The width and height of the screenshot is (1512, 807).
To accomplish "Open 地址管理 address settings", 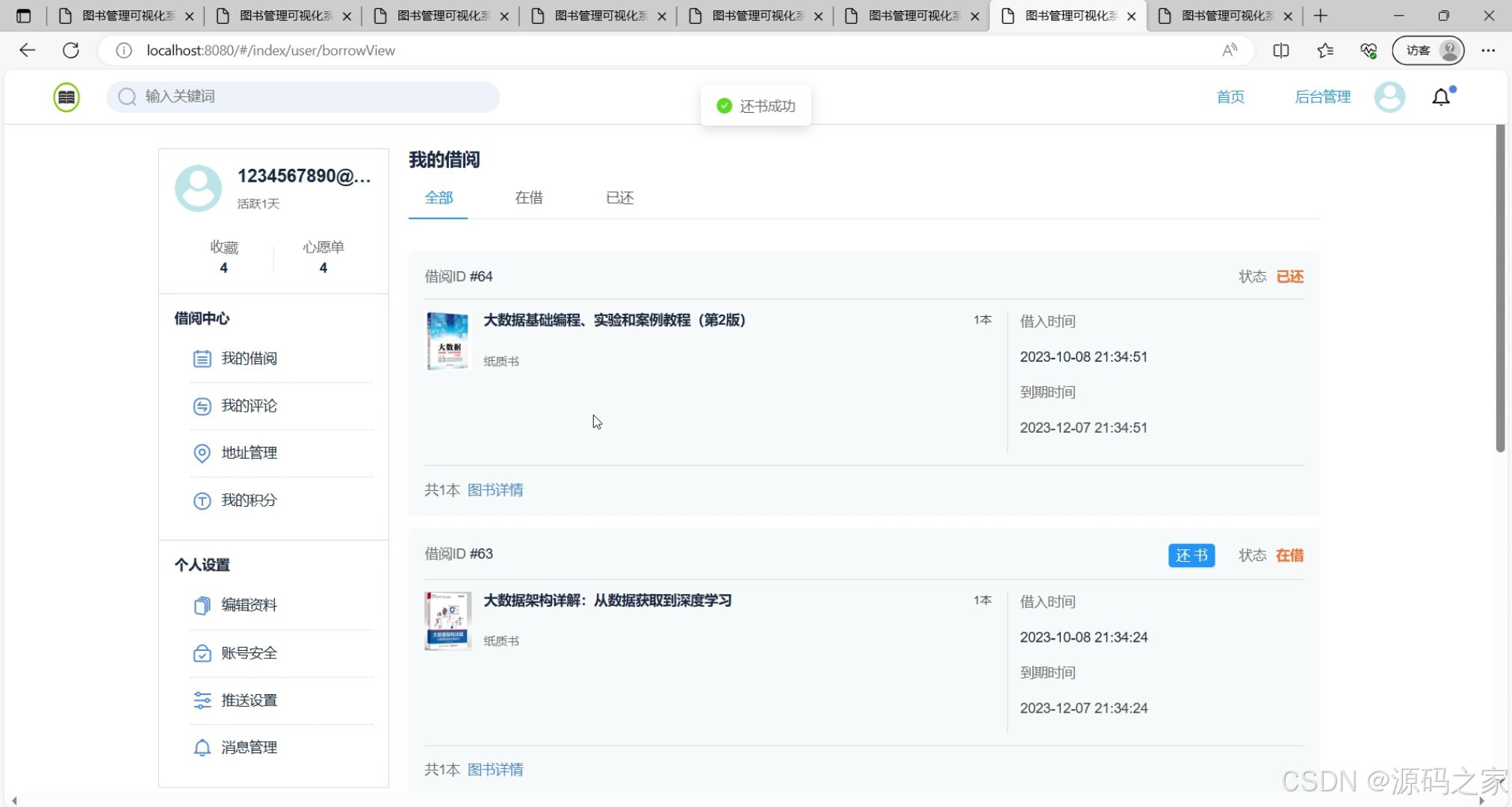I will 249,453.
